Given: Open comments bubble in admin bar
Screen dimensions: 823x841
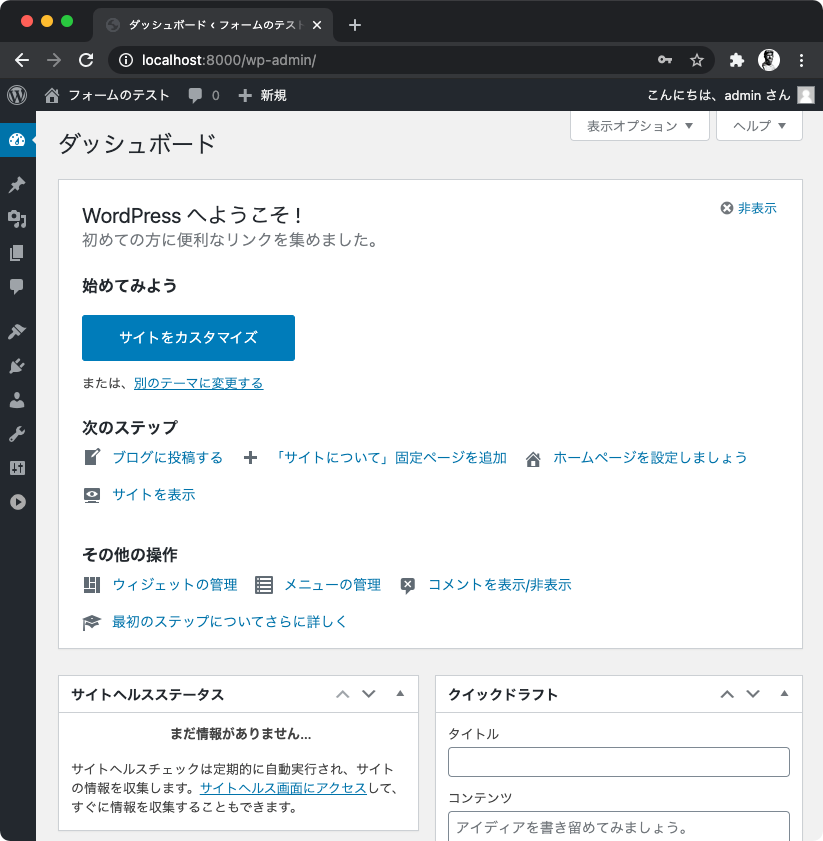Looking at the screenshot, I should [x=195, y=95].
